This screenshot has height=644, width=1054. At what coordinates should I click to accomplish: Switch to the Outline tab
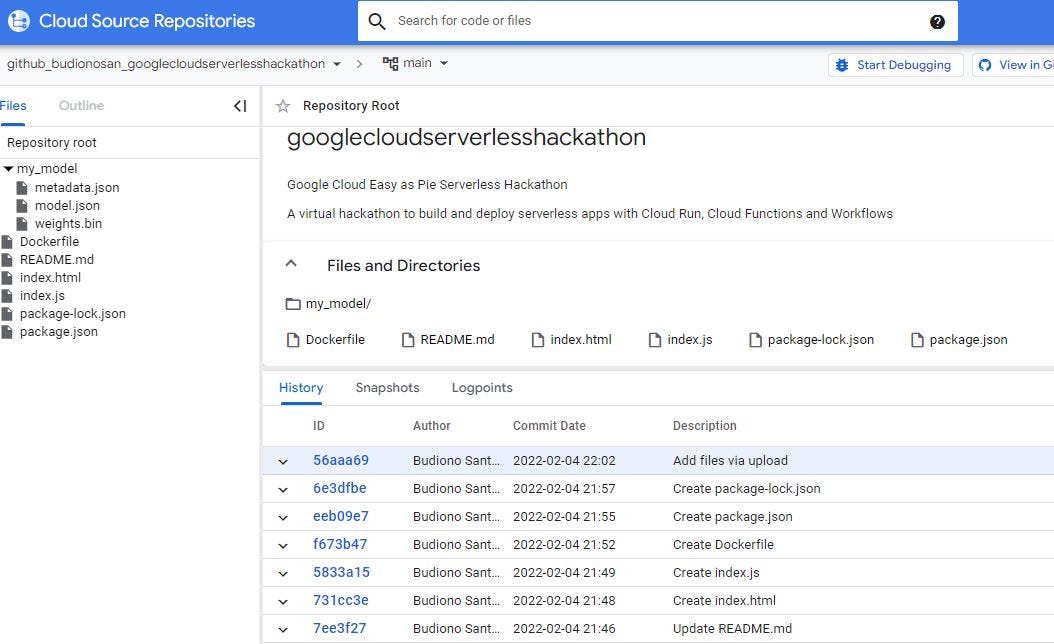tap(81, 106)
